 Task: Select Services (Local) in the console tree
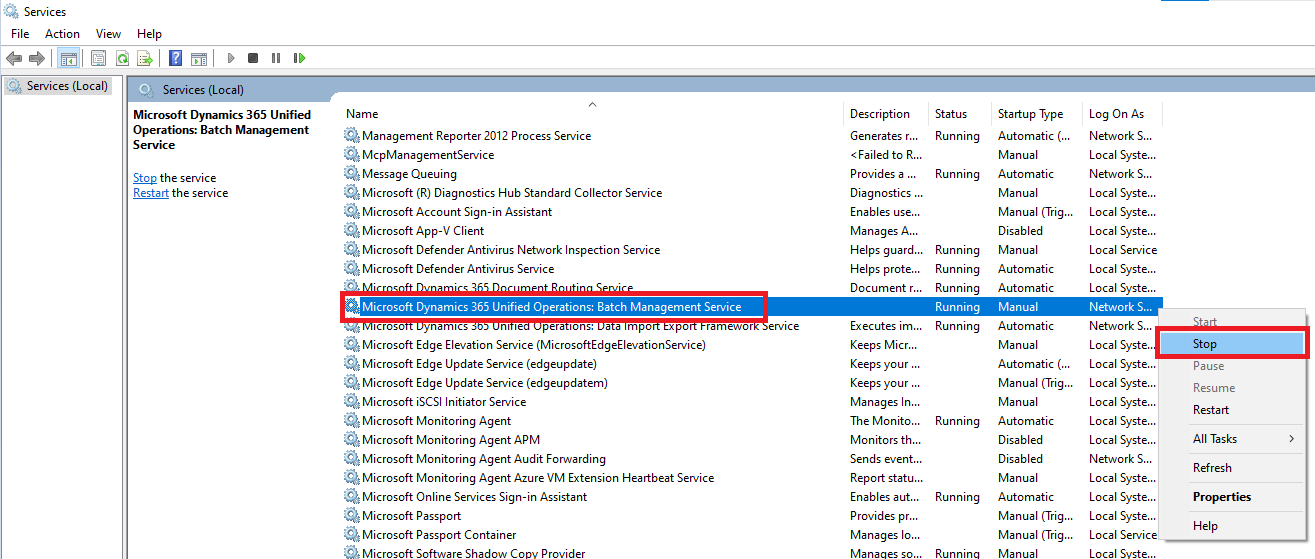(x=67, y=86)
